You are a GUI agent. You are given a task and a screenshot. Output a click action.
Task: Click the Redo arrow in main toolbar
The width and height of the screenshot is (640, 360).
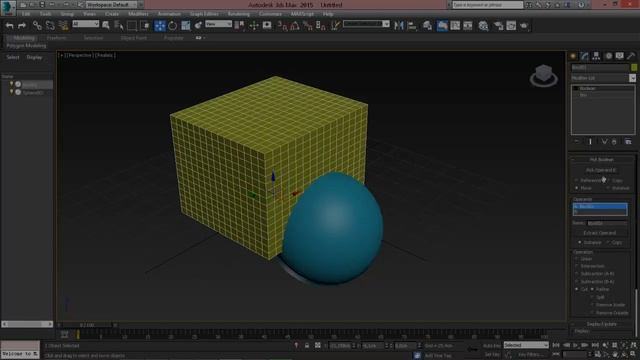click(22, 26)
